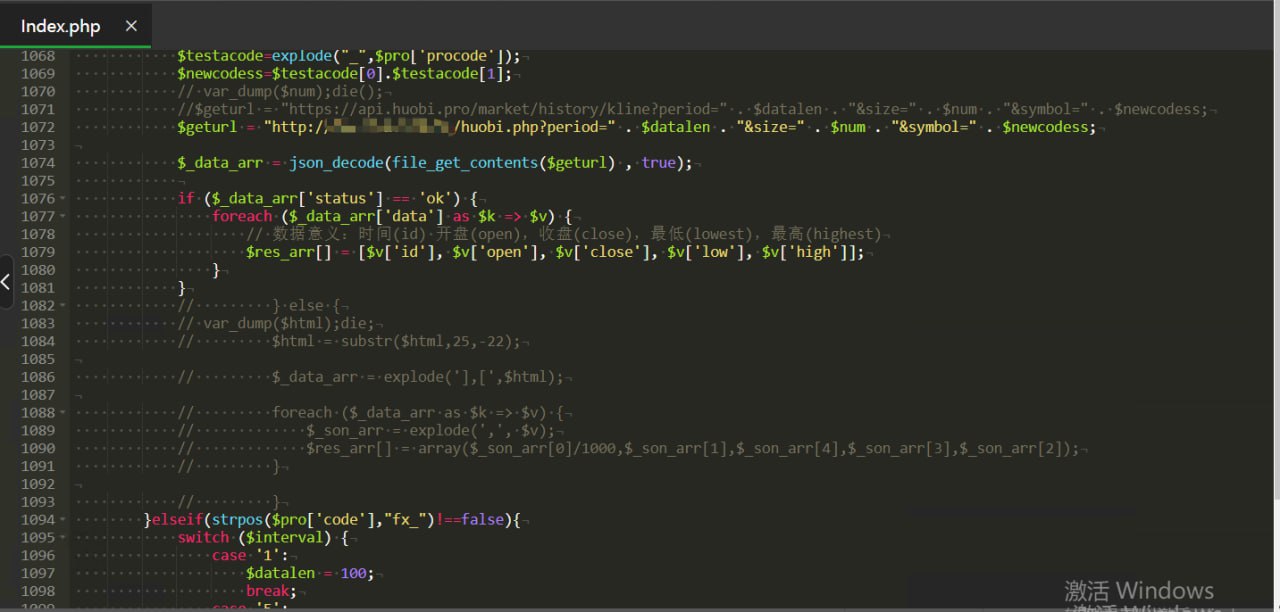Click the horizontal scrollbar at the bottom

tap(640, 608)
